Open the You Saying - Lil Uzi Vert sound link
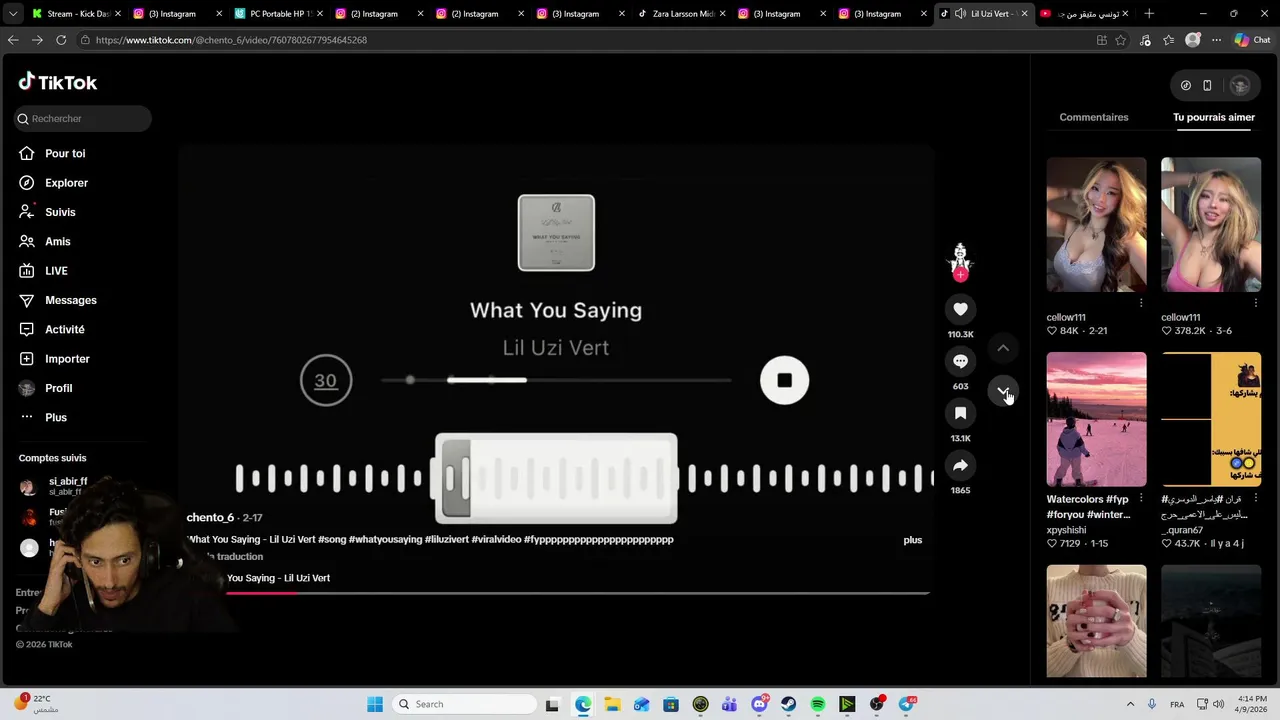The height and width of the screenshot is (720, 1280). coord(278,578)
